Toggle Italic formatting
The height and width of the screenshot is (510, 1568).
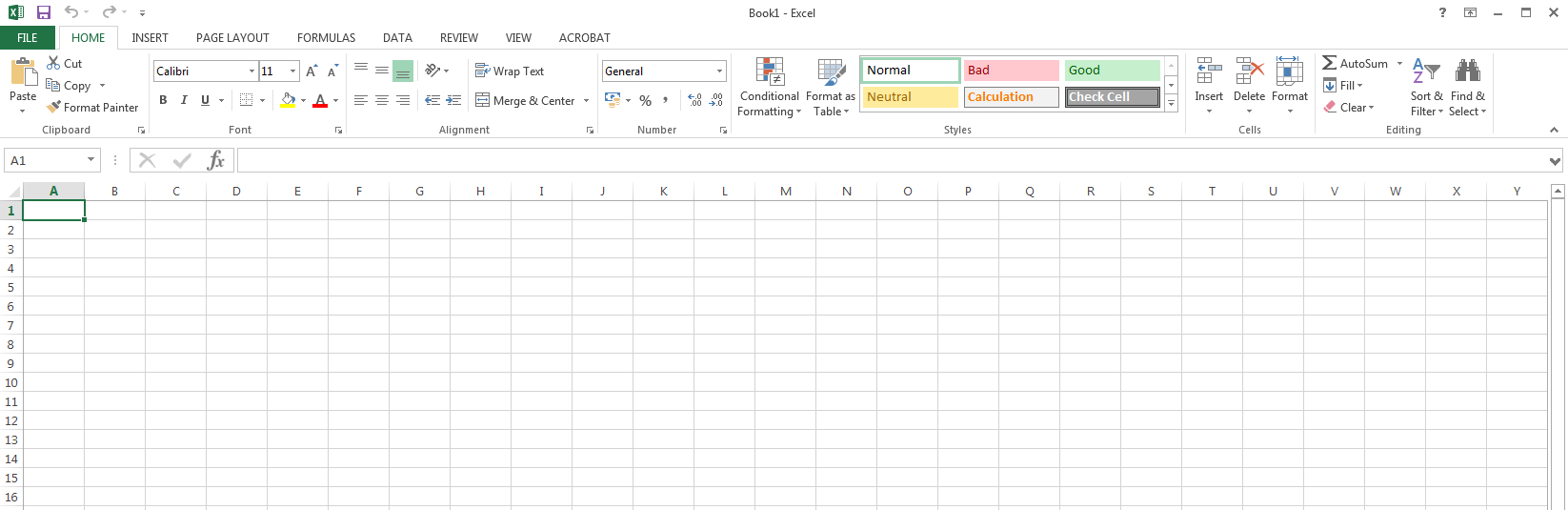click(184, 100)
